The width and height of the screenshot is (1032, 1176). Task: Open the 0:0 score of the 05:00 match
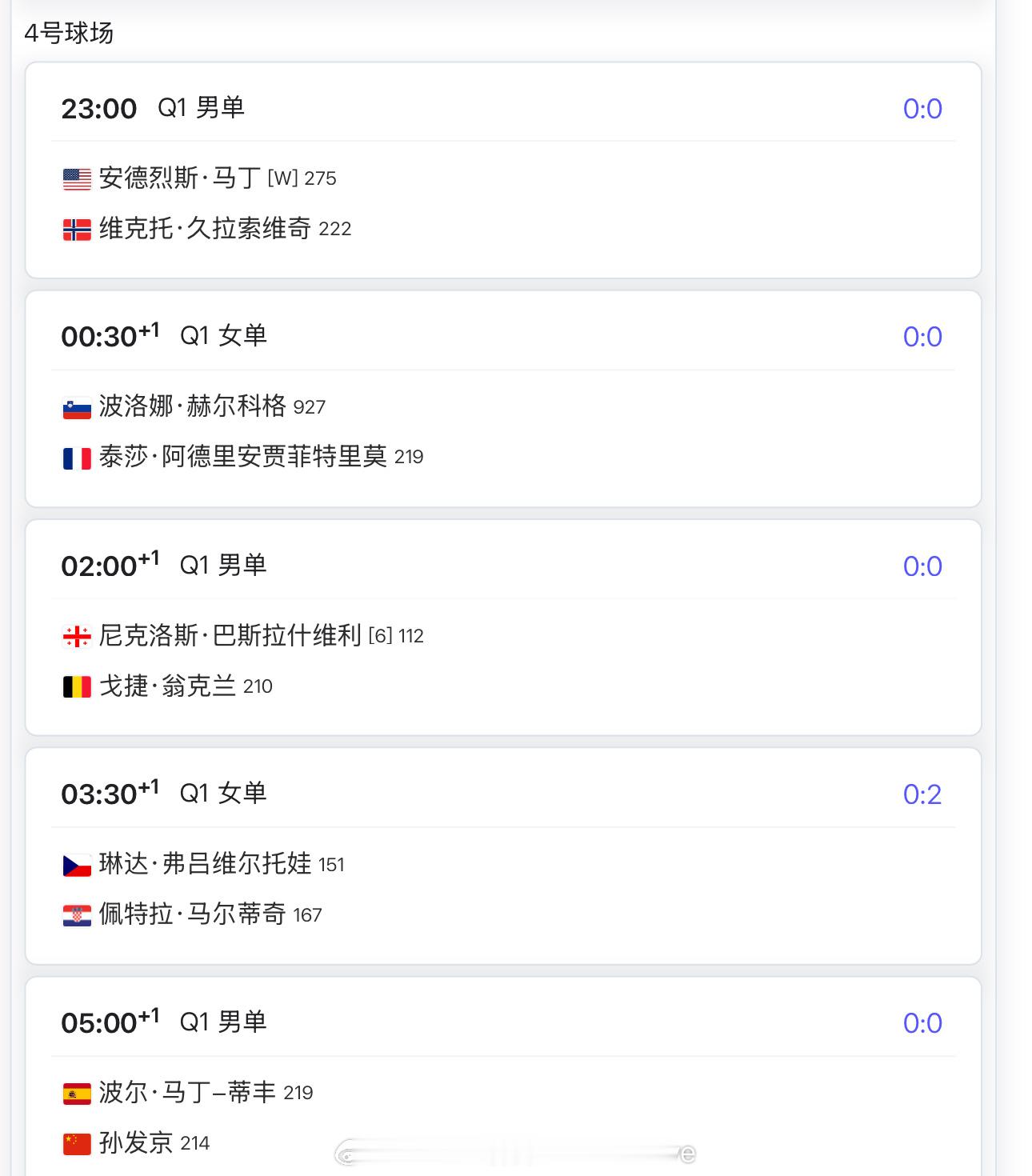click(x=922, y=1023)
